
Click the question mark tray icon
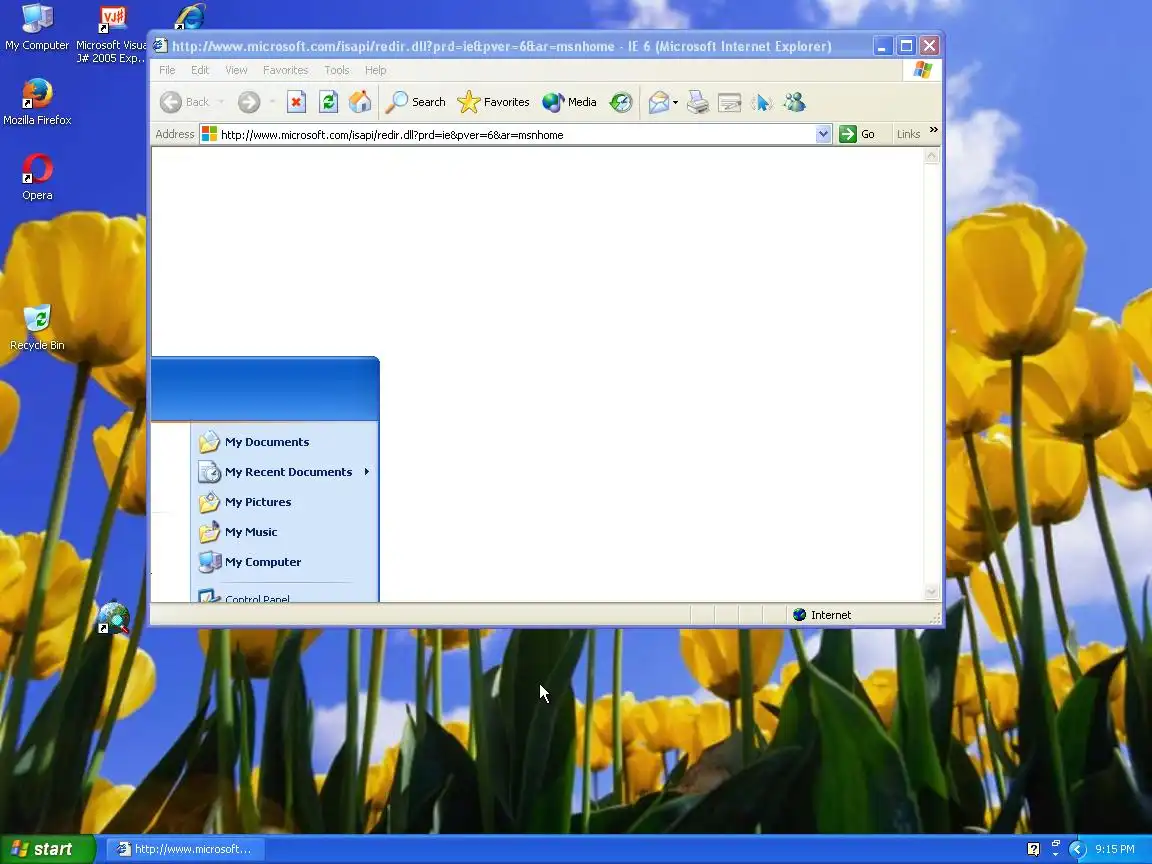[1033, 849]
